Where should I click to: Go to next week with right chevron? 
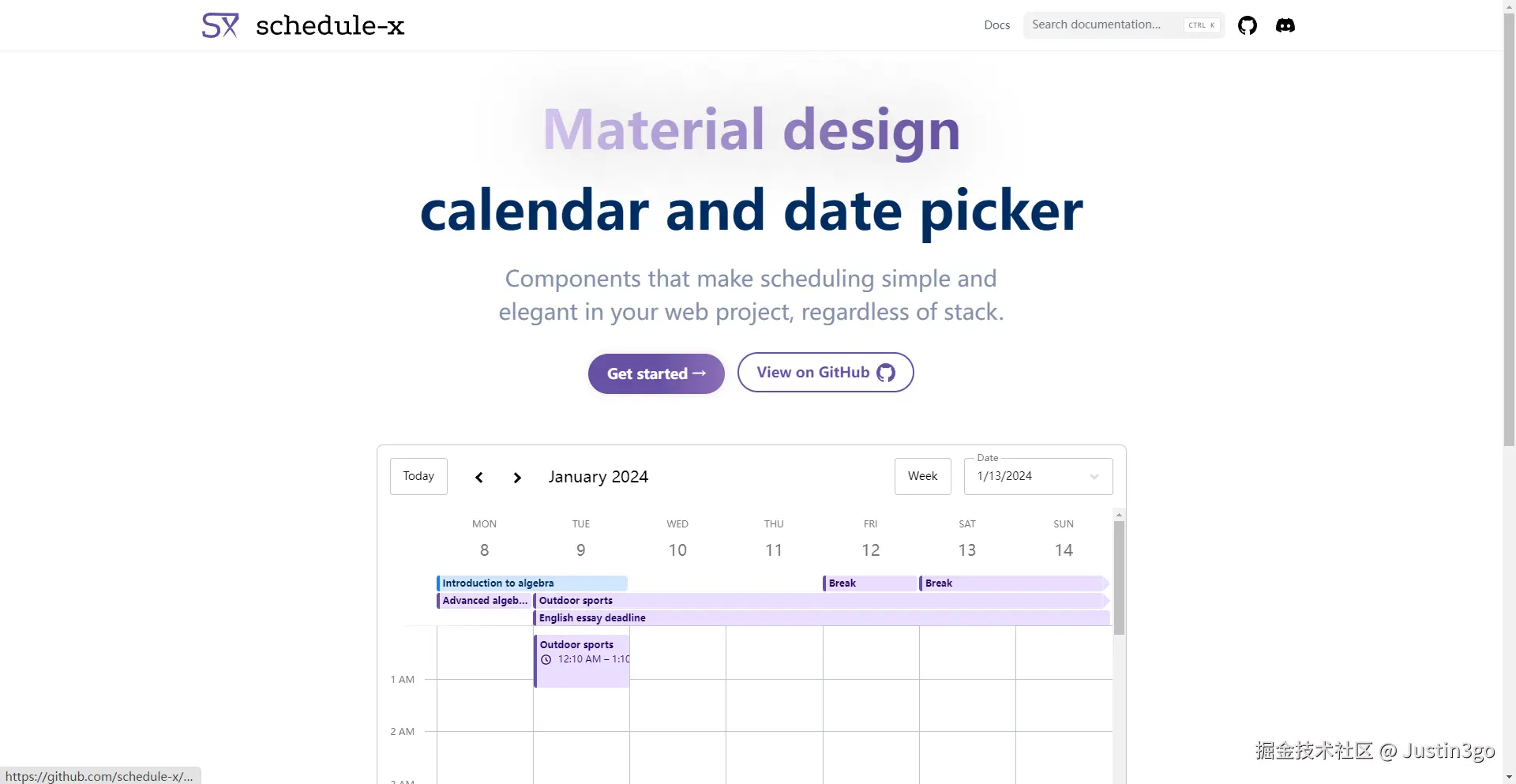[x=517, y=478]
